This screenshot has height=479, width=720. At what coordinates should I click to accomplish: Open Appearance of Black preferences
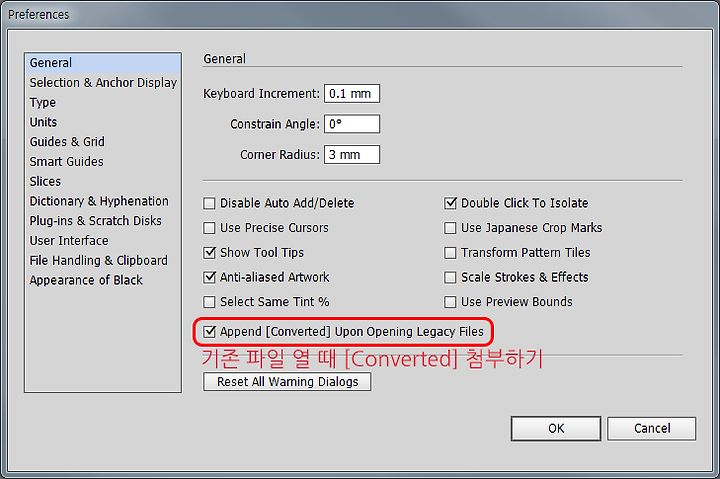pyautogui.click(x=103, y=280)
